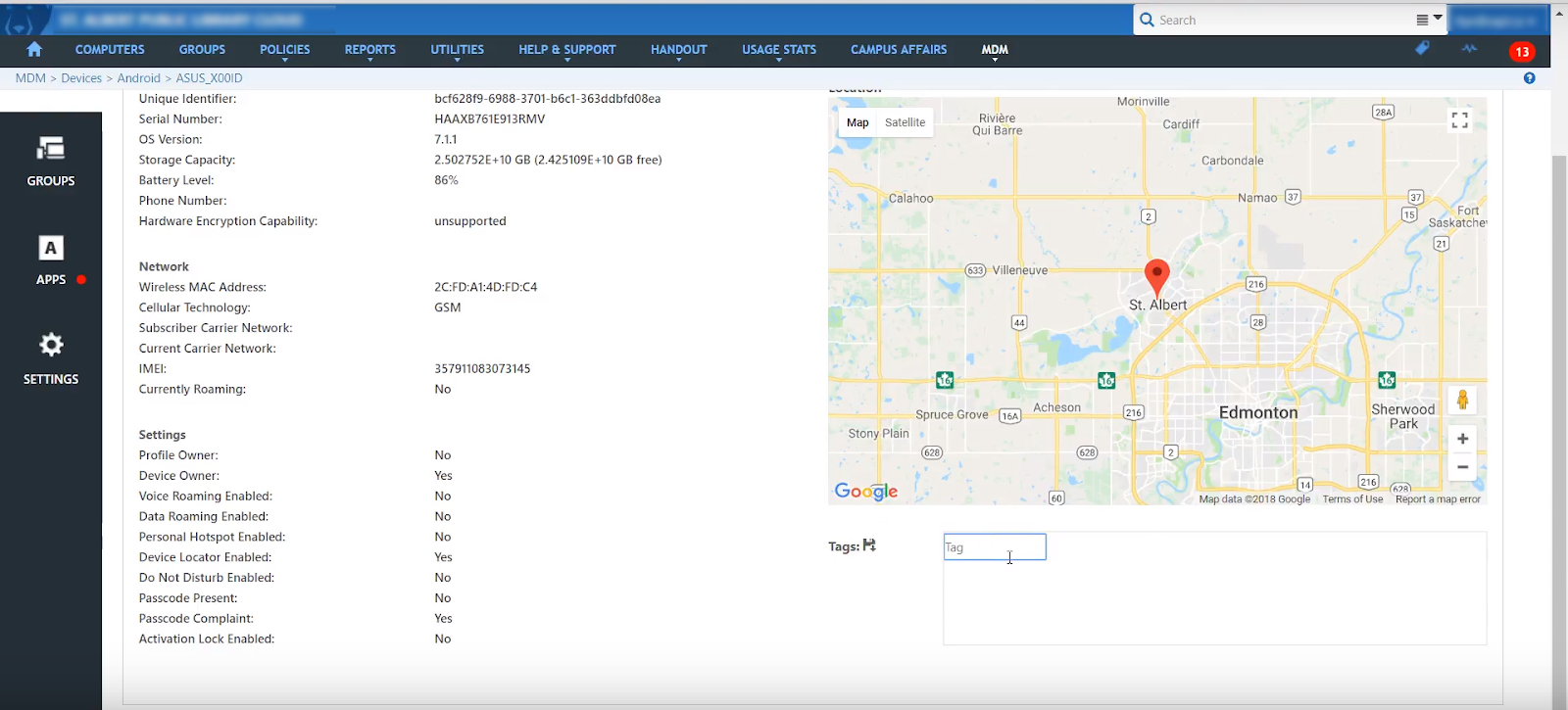Select the Street View pegman on map
The height and width of the screenshot is (710, 1568).
pyautogui.click(x=1462, y=400)
